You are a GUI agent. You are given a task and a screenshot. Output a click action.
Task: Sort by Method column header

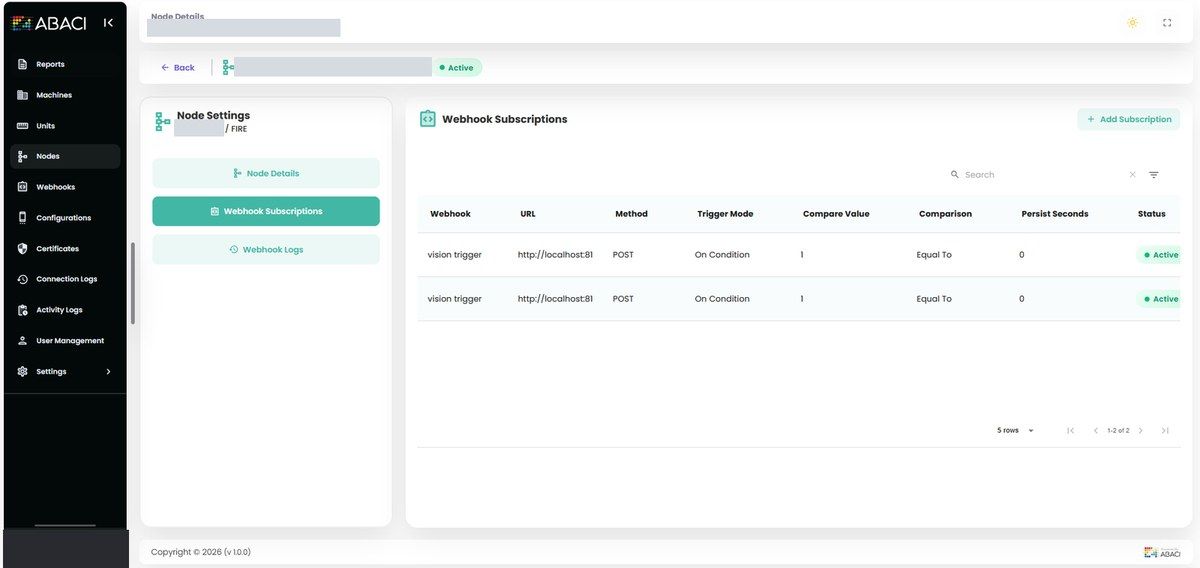coord(631,214)
